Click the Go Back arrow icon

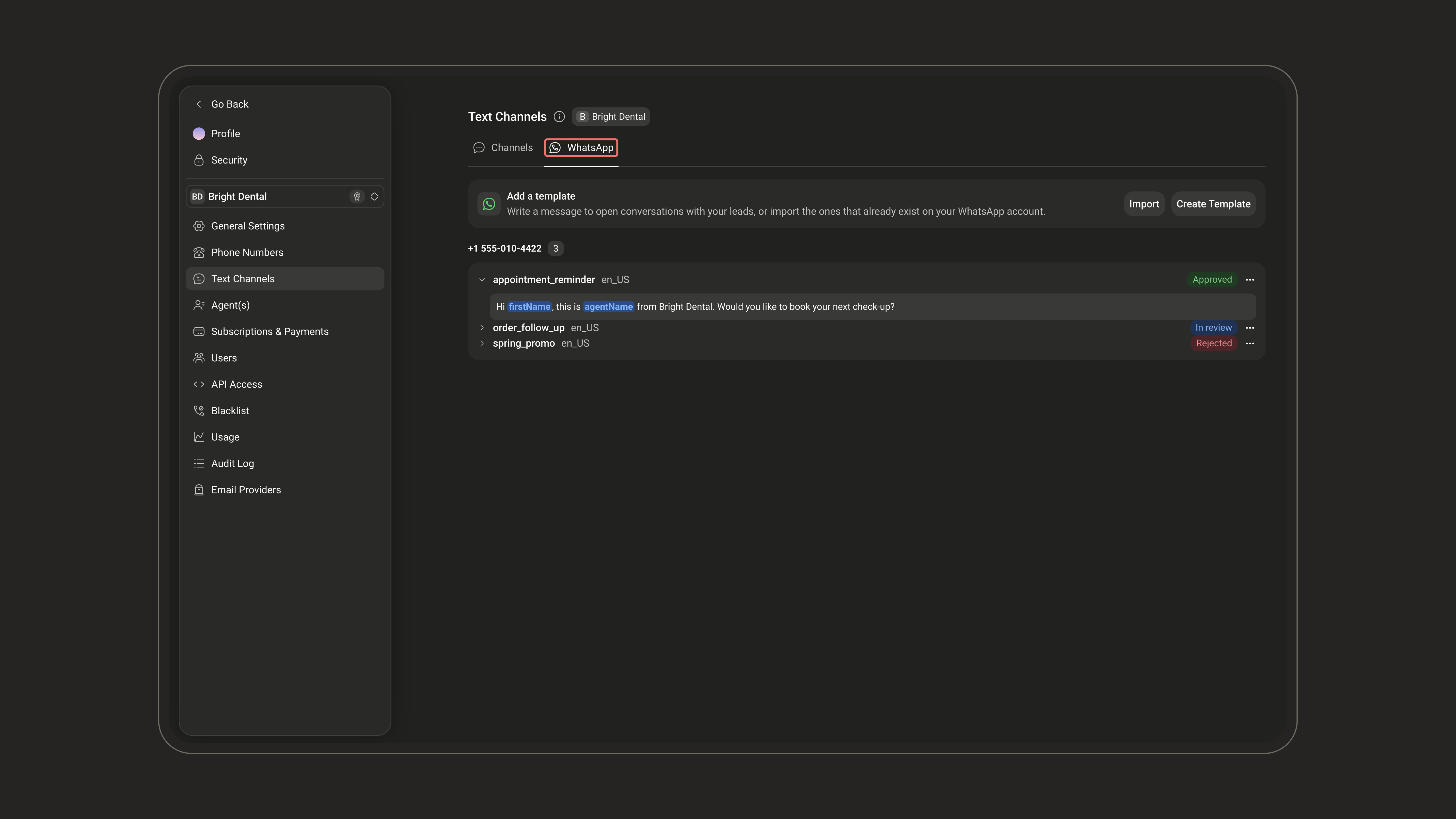pos(198,104)
